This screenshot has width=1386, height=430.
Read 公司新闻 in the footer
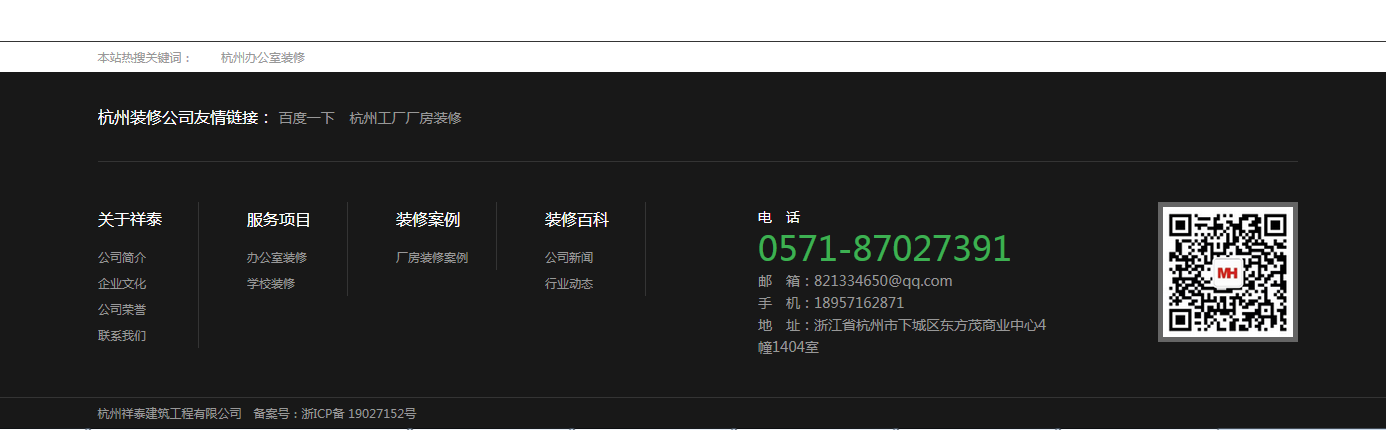pyautogui.click(x=569, y=258)
